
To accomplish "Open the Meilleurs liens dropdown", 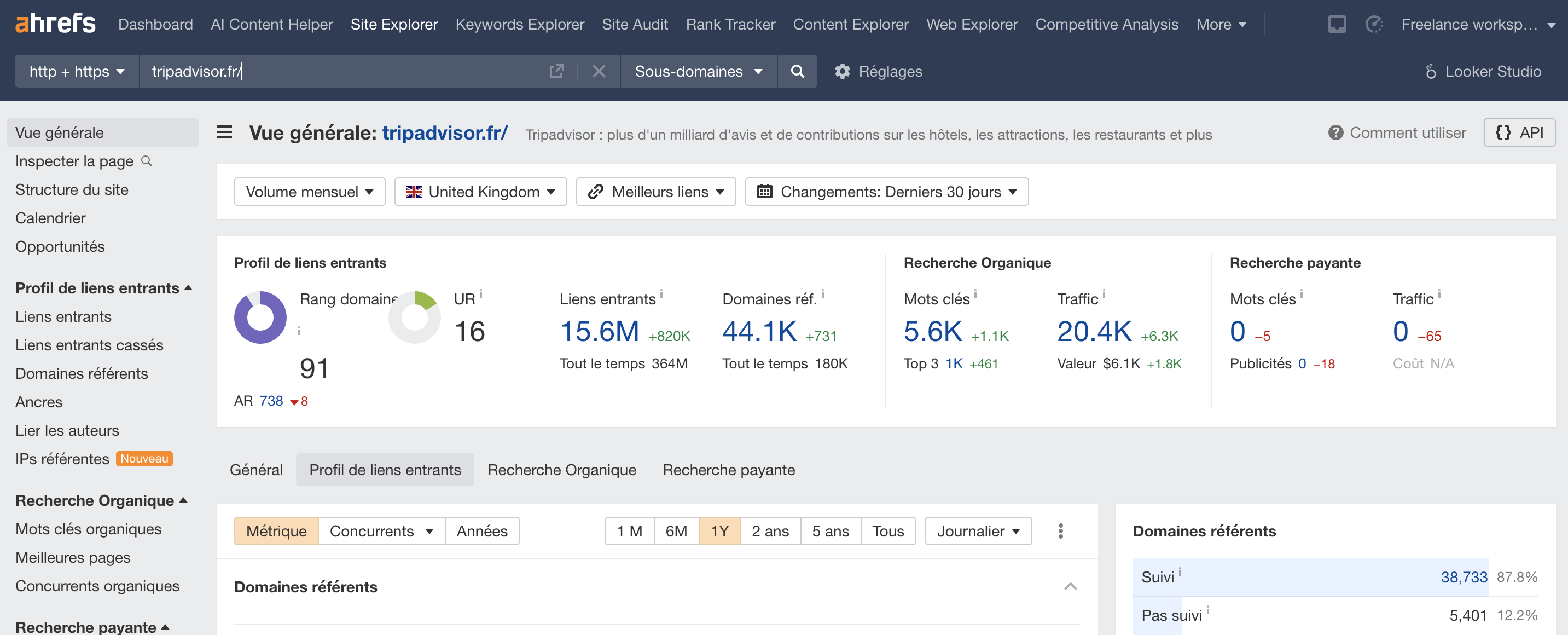I will click(x=655, y=192).
